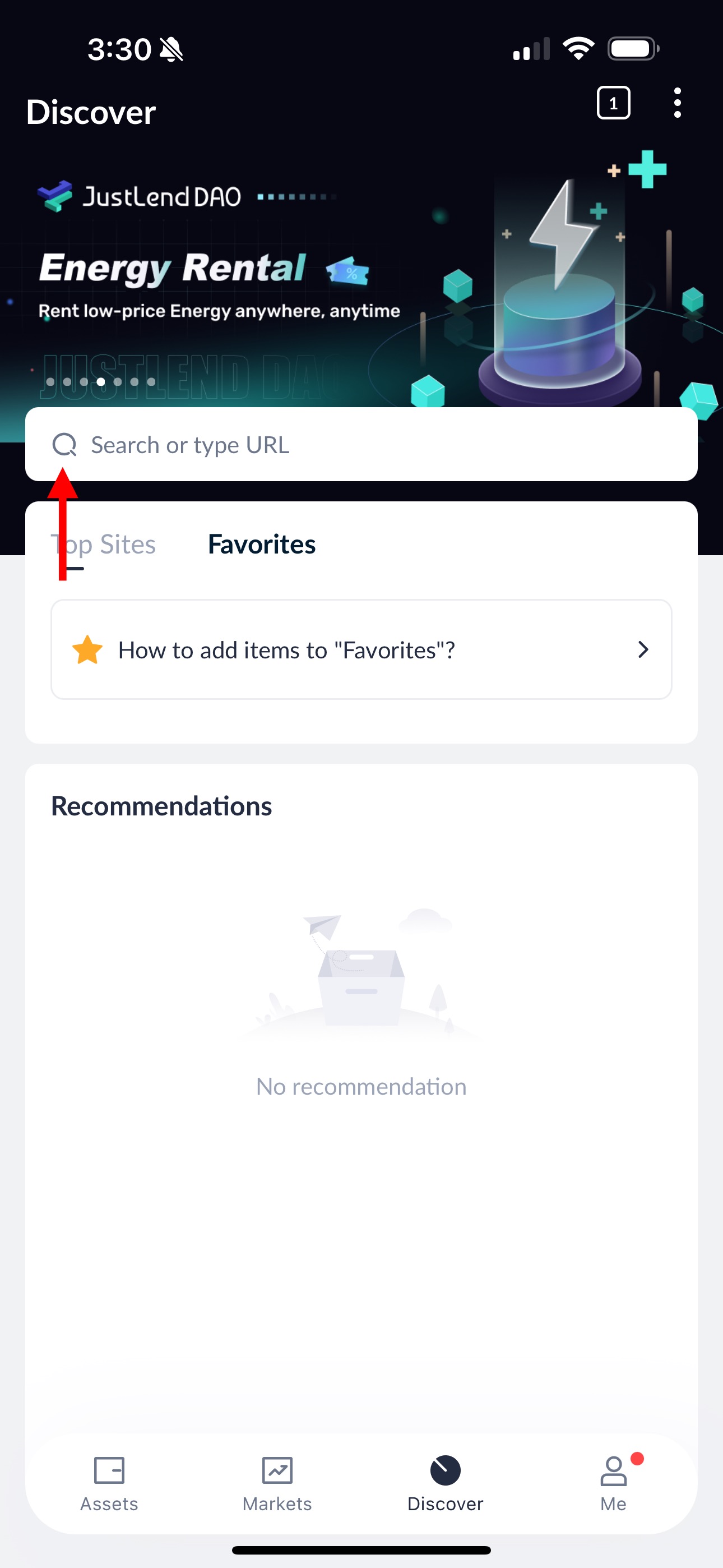This screenshot has width=723, height=1568.
Task: Switch to the Top Sites tab
Action: [x=104, y=544]
